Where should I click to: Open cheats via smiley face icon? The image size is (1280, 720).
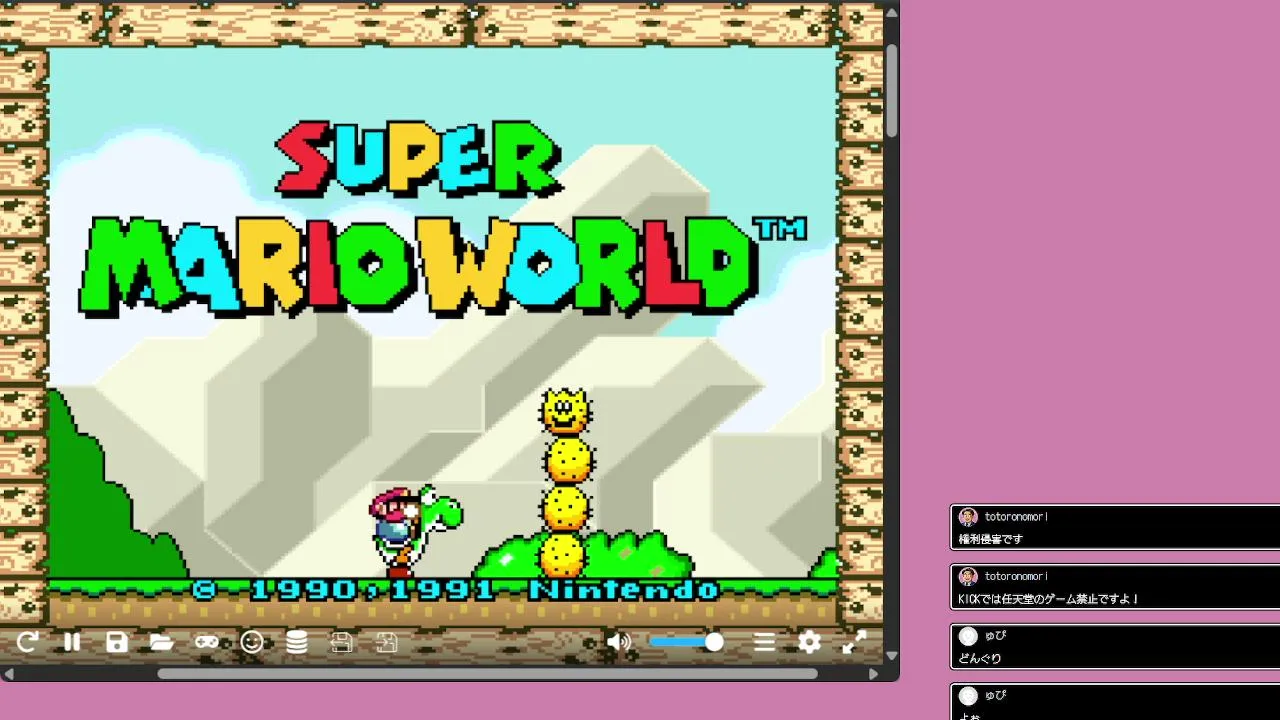[x=252, y=642]
